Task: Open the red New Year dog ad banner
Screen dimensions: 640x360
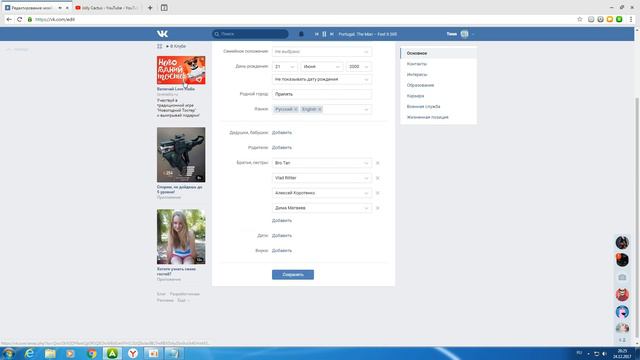Action: [181, 70]
